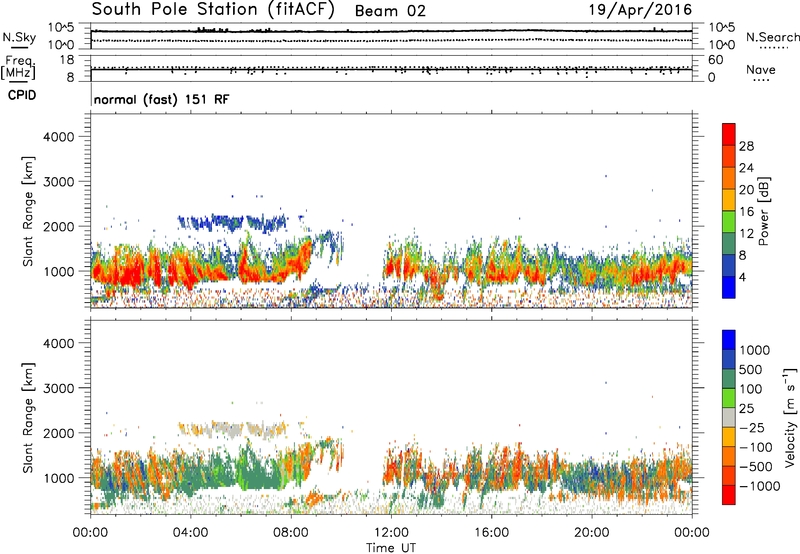
Task: Click the 'Beam 02' label
Action: pos(390,11)
